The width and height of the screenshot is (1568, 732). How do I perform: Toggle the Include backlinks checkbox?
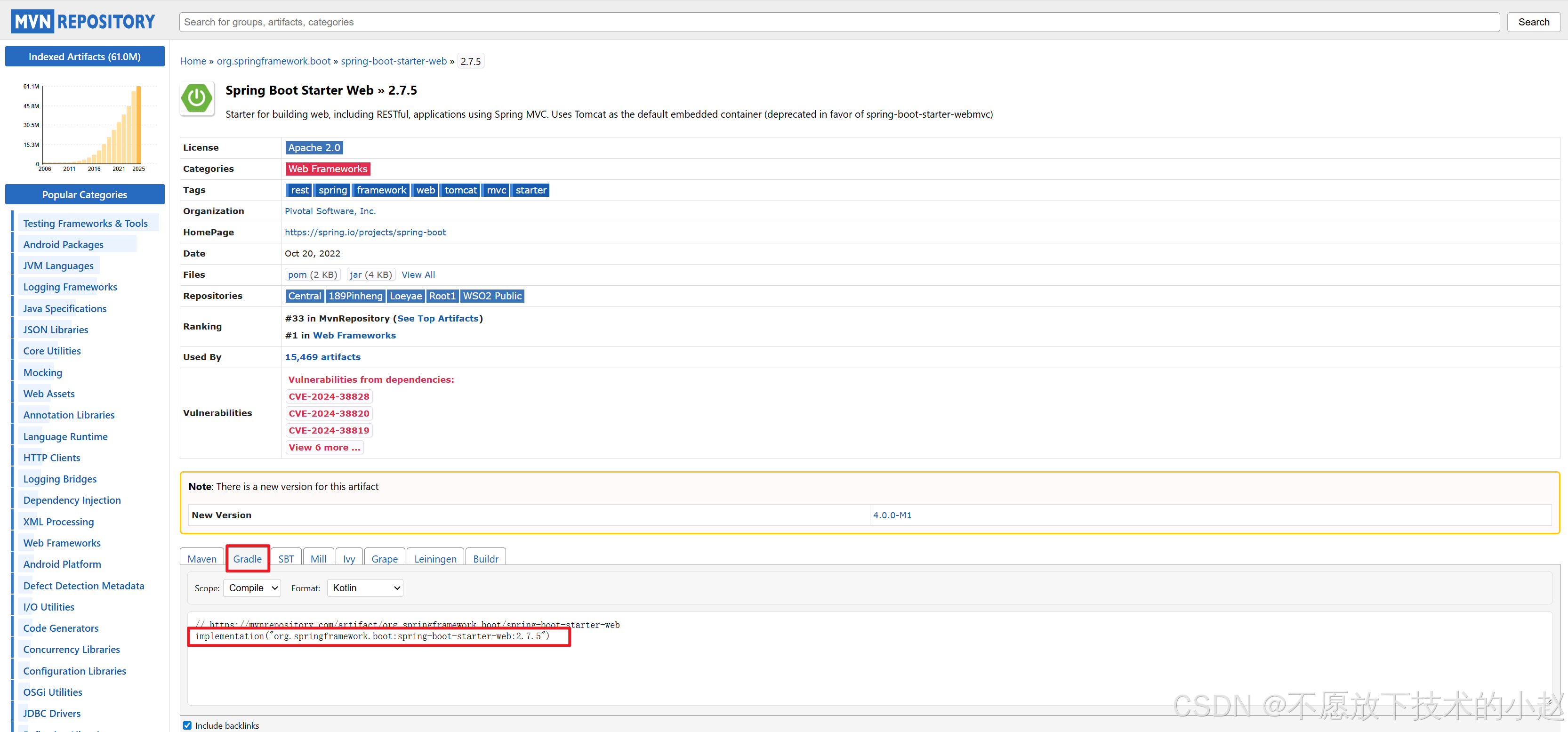[187, 725]
